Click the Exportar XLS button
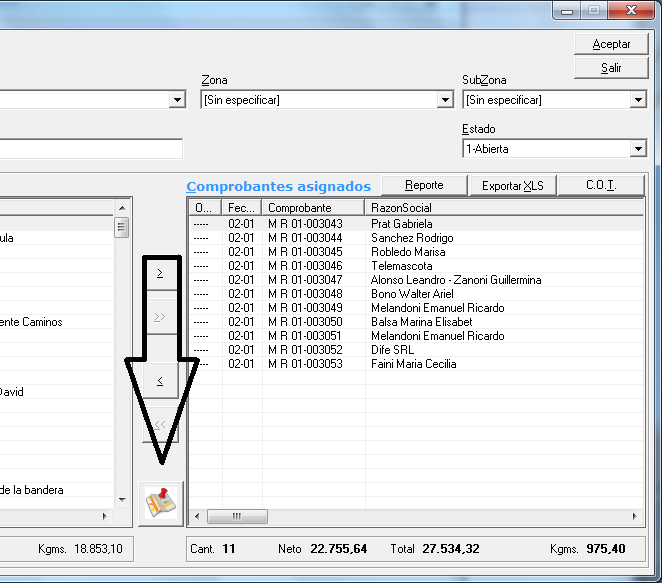The width and height of the screenshot is (662, 583). pos(513,186)
